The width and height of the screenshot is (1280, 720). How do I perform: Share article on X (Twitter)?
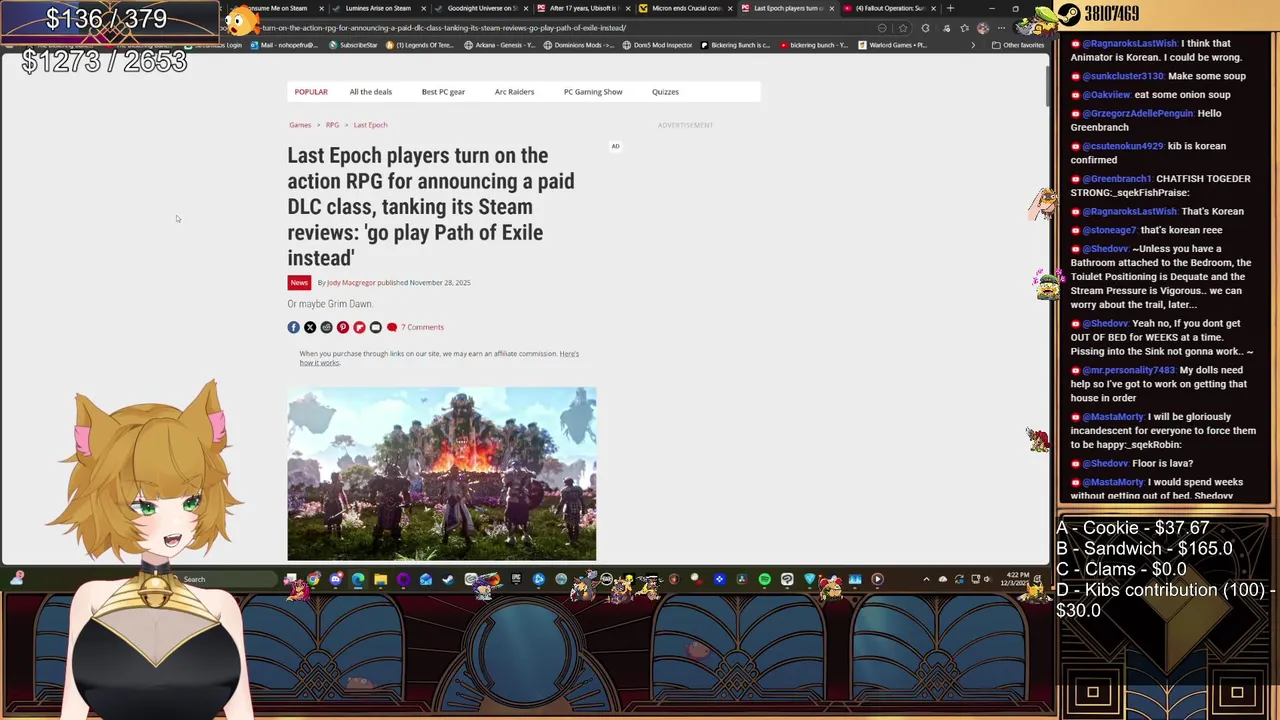click(x=310, y=327)
